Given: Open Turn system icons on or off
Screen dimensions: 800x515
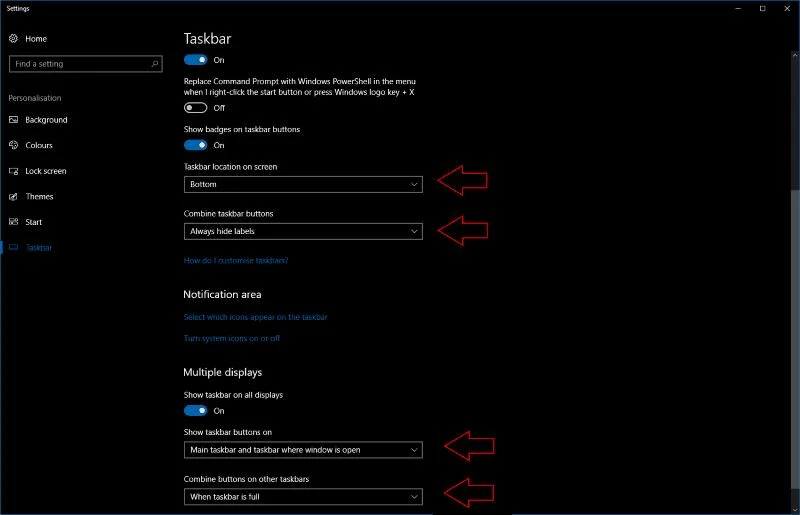Looking at the screenshot, I should [232, 338].
